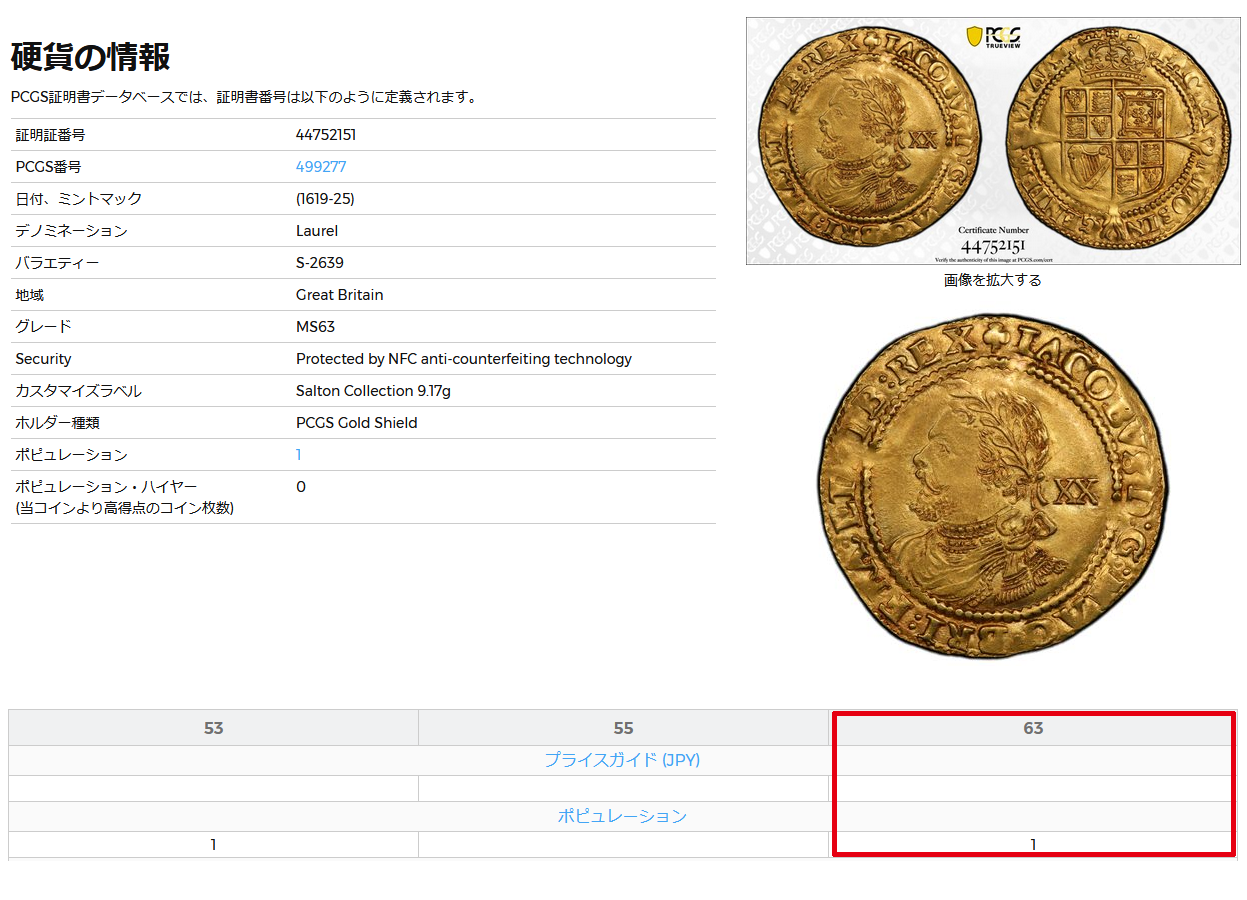
Task: Click population count under grade 63
Action: click(1033, 845)
